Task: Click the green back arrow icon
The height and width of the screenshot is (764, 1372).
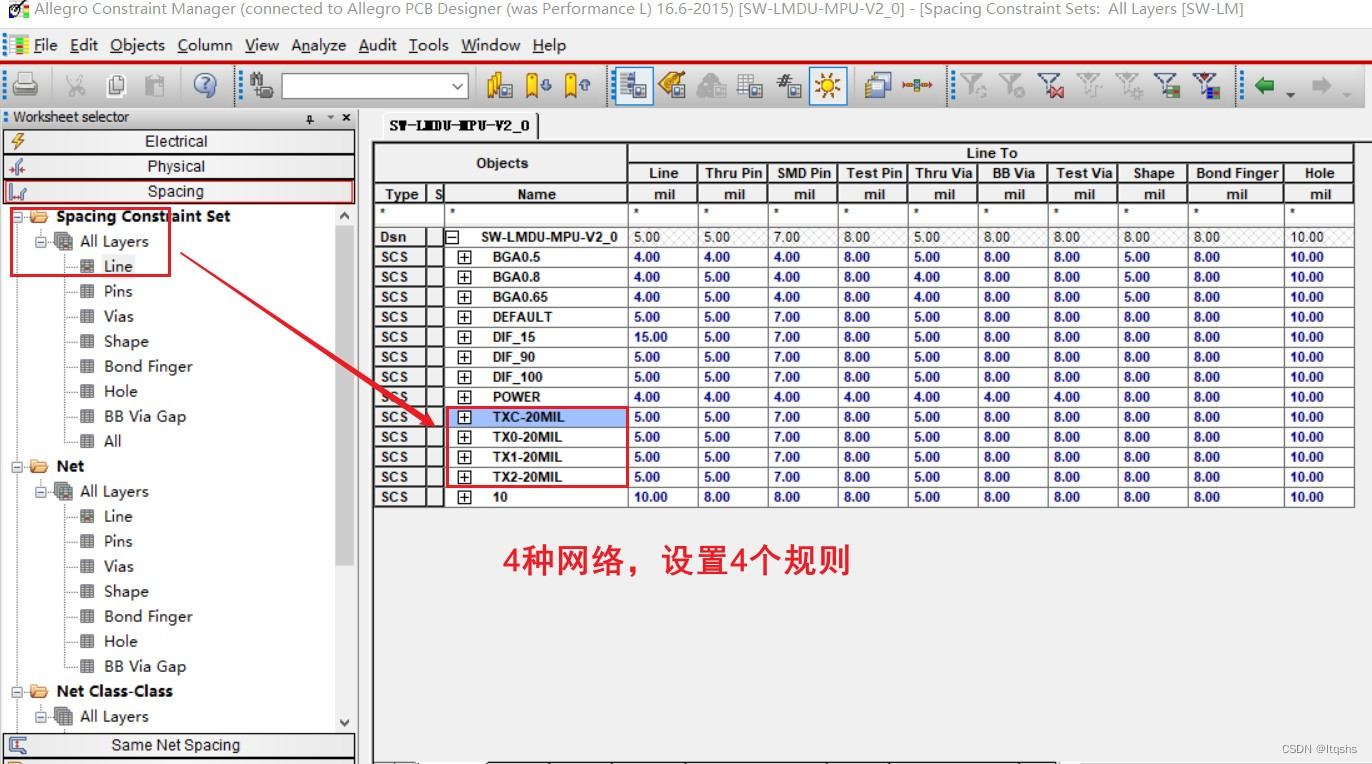Action: point(1265,86)
